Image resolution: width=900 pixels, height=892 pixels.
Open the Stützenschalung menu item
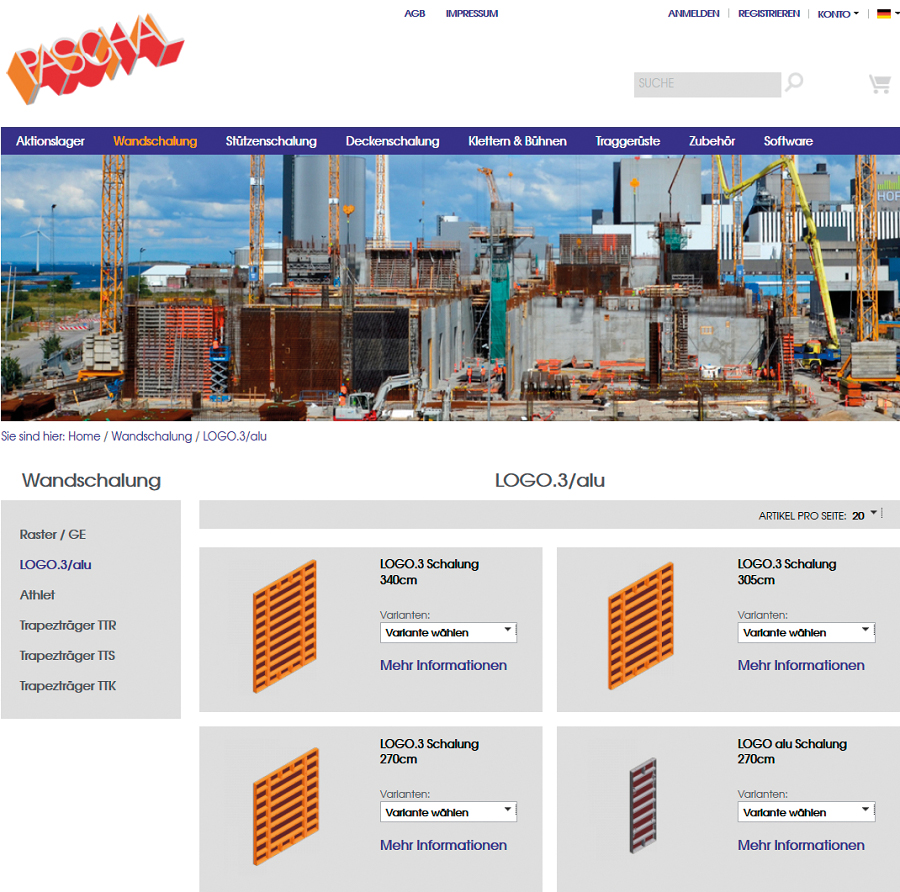[x=271, y=141]
